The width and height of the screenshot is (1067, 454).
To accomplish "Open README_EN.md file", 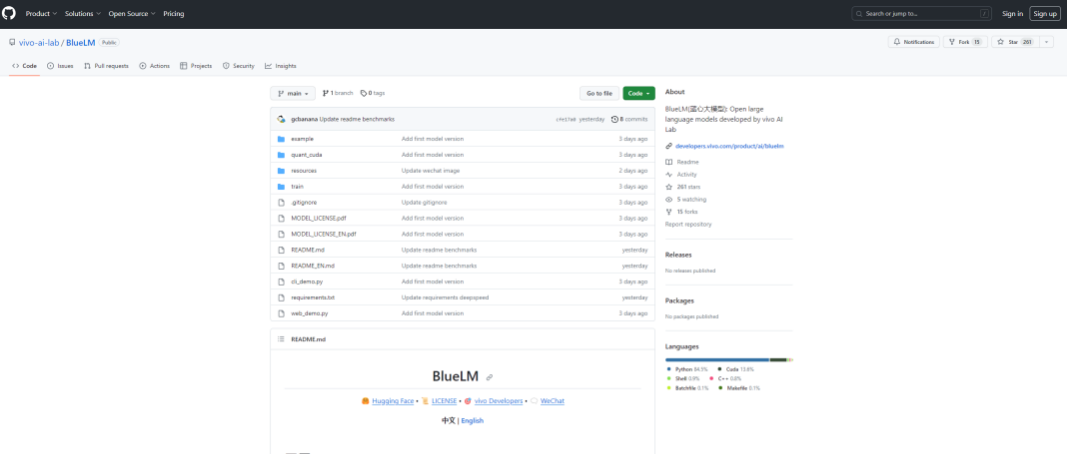I will point(312,265).
